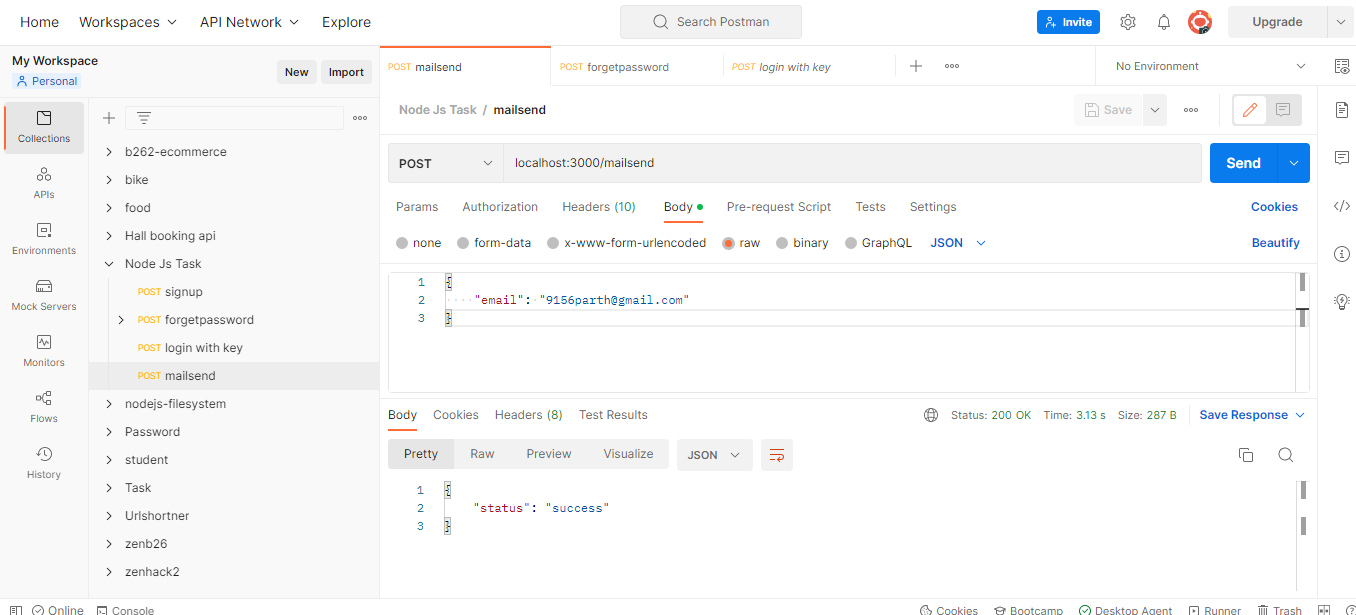Open the code snippet panel
1356x615 pixels.
pos(1342,206)
